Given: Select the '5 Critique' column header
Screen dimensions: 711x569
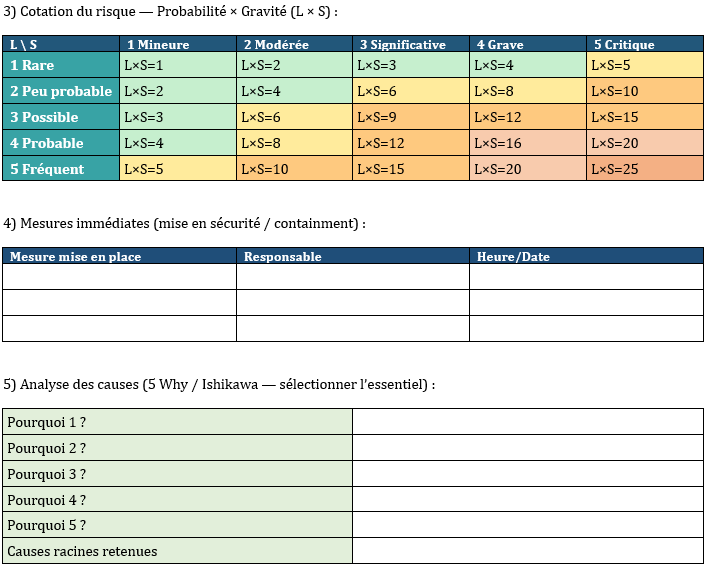Looking at the screenshot, I should point(644,45).
